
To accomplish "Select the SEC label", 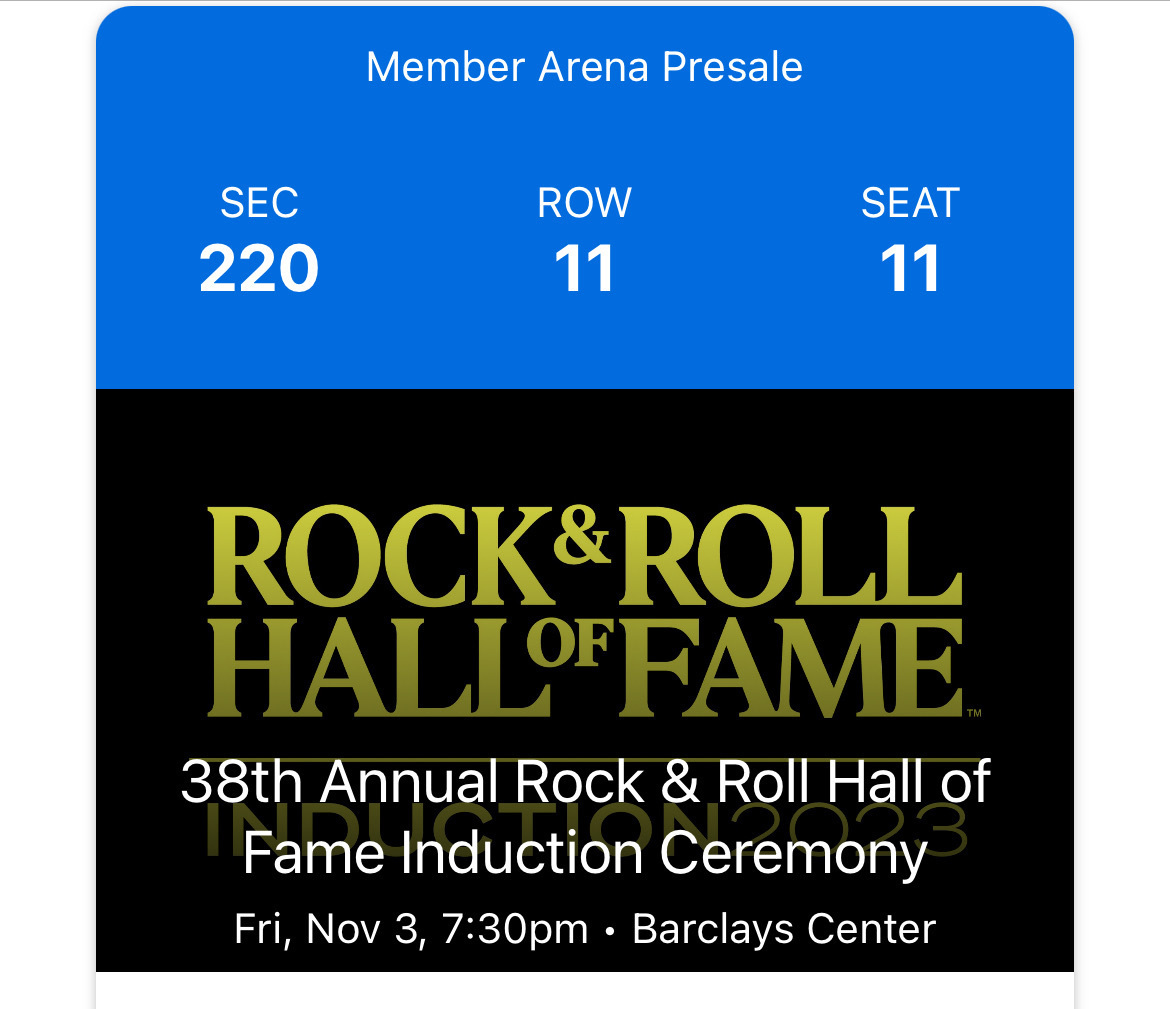I will (259, 203).
